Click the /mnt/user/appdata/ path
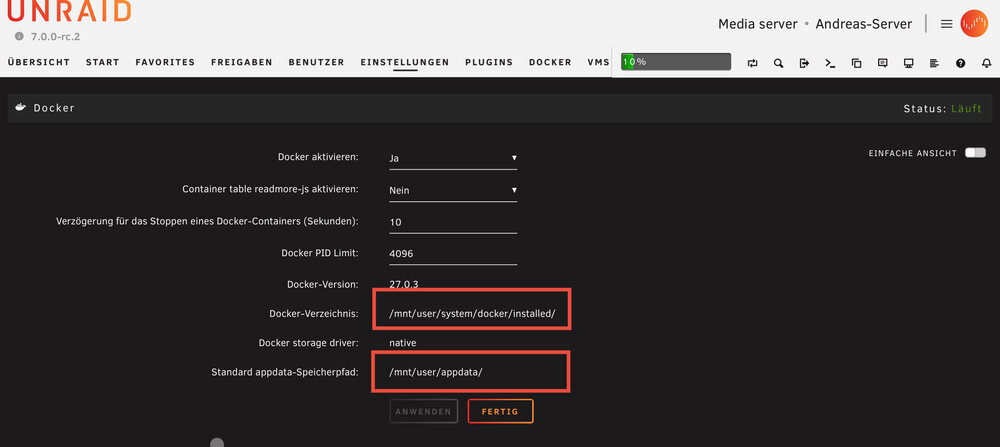Viewport: 1000px width, 447px height. click(436, 372)
